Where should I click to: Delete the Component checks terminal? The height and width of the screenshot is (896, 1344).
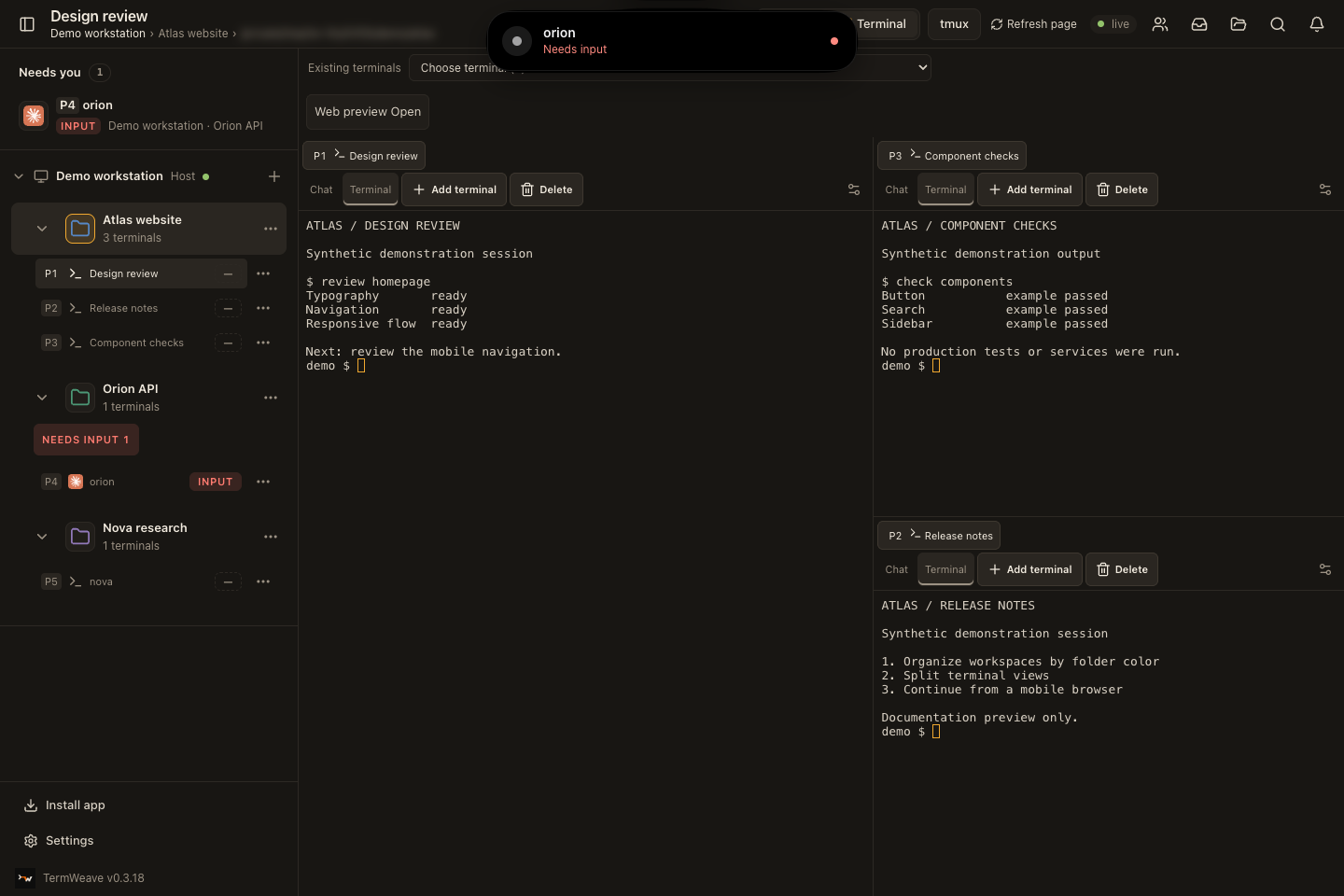pos(1122,189)
